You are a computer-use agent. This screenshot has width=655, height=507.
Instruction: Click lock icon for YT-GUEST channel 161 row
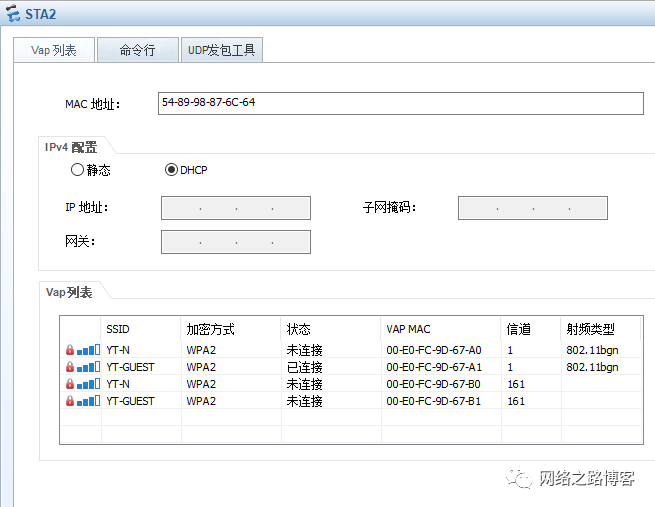pos(70,401)
